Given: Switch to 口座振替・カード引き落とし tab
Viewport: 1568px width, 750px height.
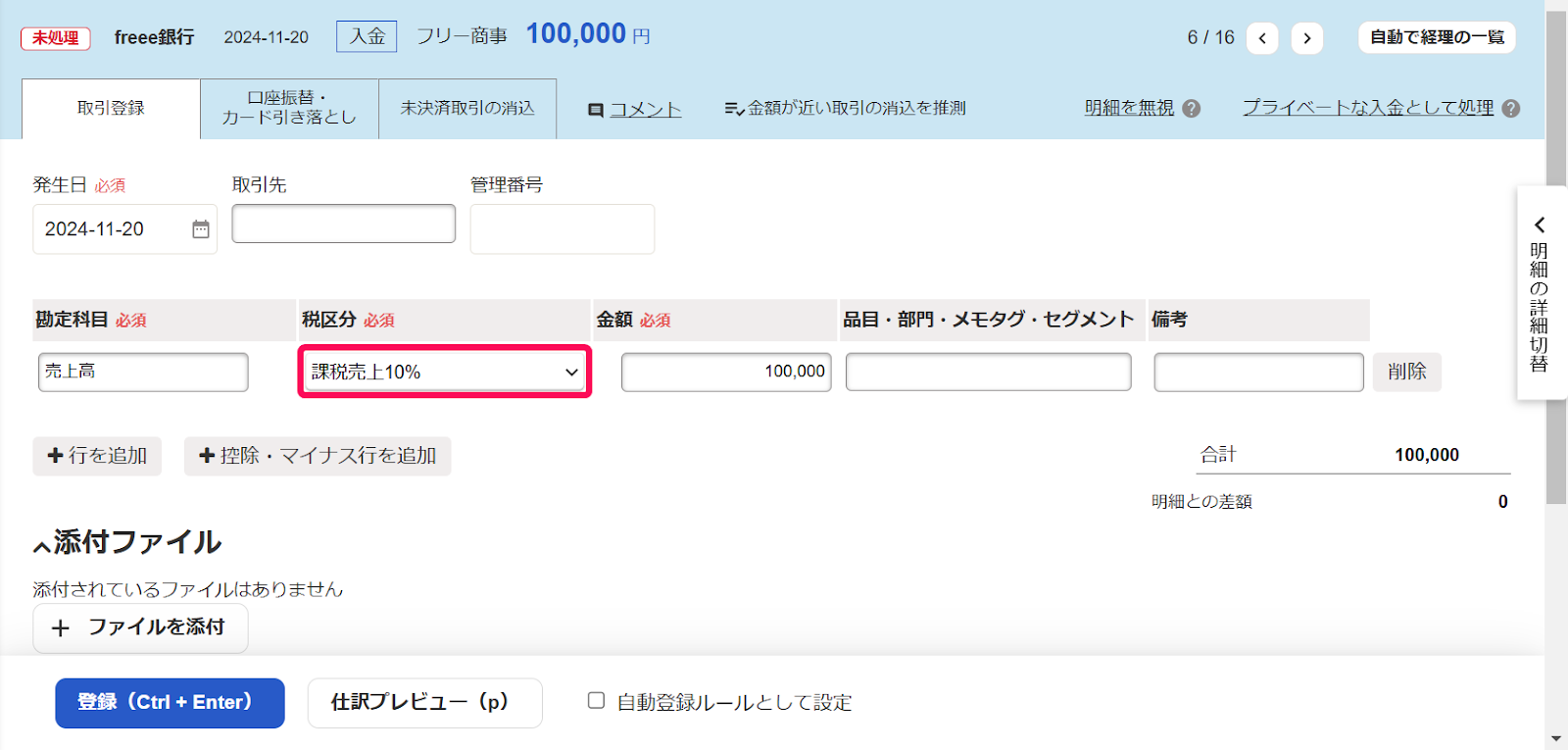Looking at the screenshot, I should click(x=289, y=109).
